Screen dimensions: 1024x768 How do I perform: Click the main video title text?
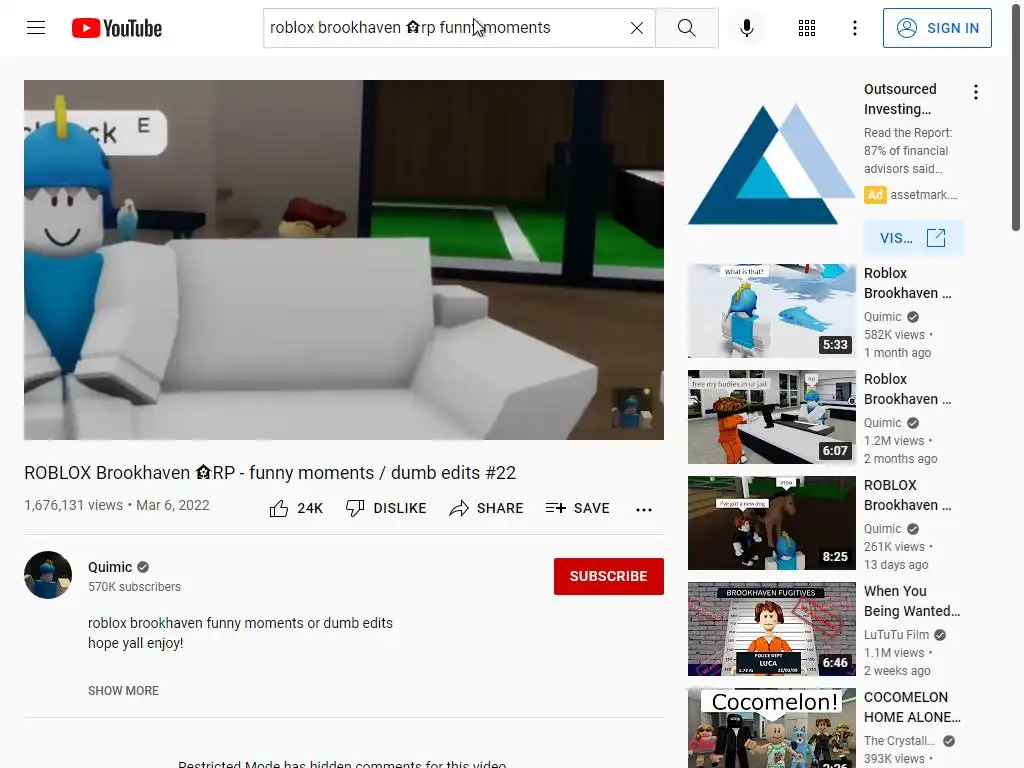pos(270,472)
